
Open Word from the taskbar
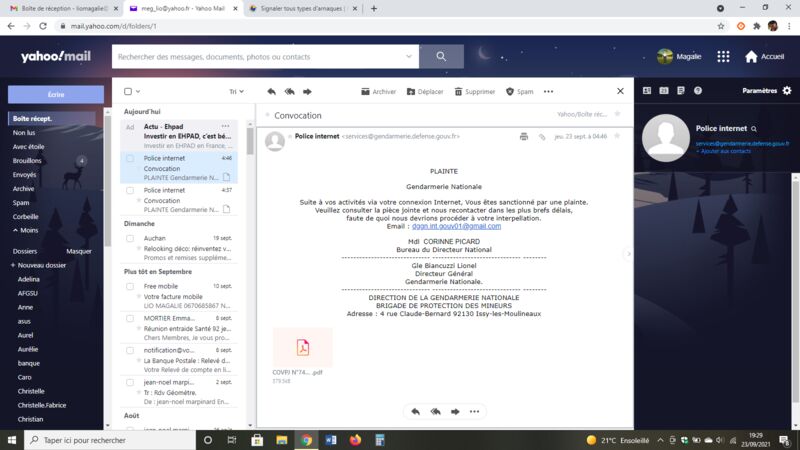coord(331,440)
